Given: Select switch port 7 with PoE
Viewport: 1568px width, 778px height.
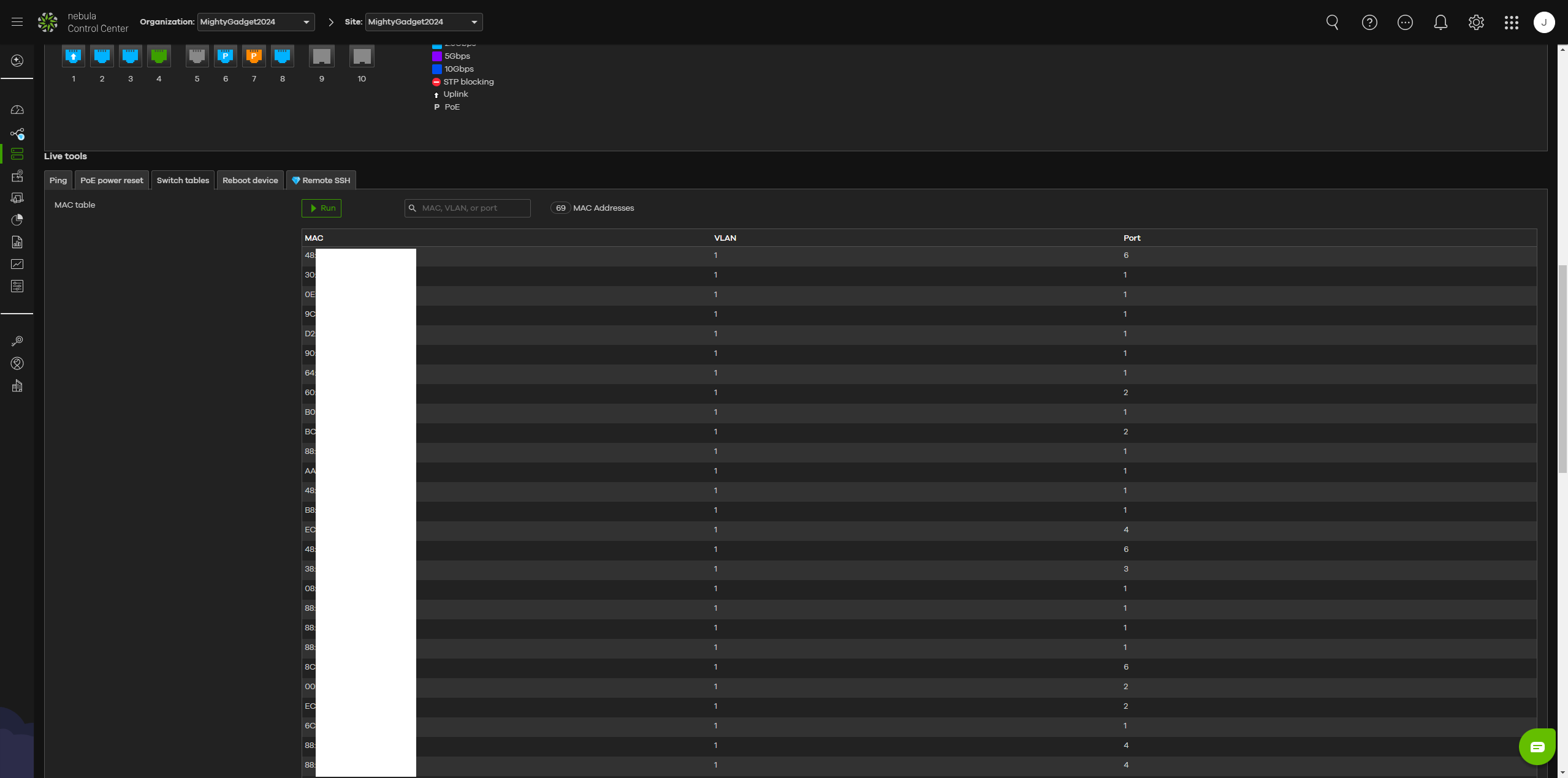Looking at the screenshot, I should tap(254, 56).
